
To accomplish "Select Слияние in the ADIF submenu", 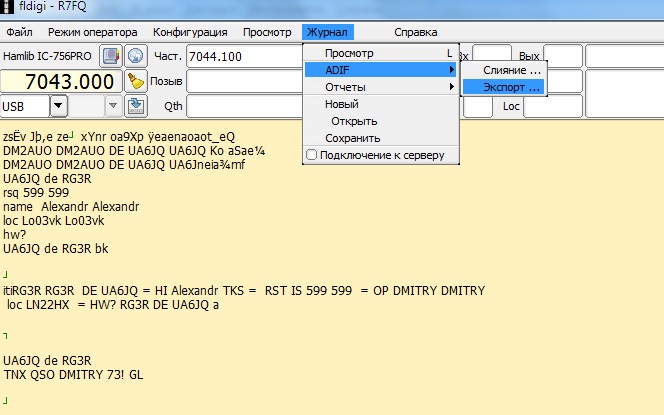I will click(511, 71).
